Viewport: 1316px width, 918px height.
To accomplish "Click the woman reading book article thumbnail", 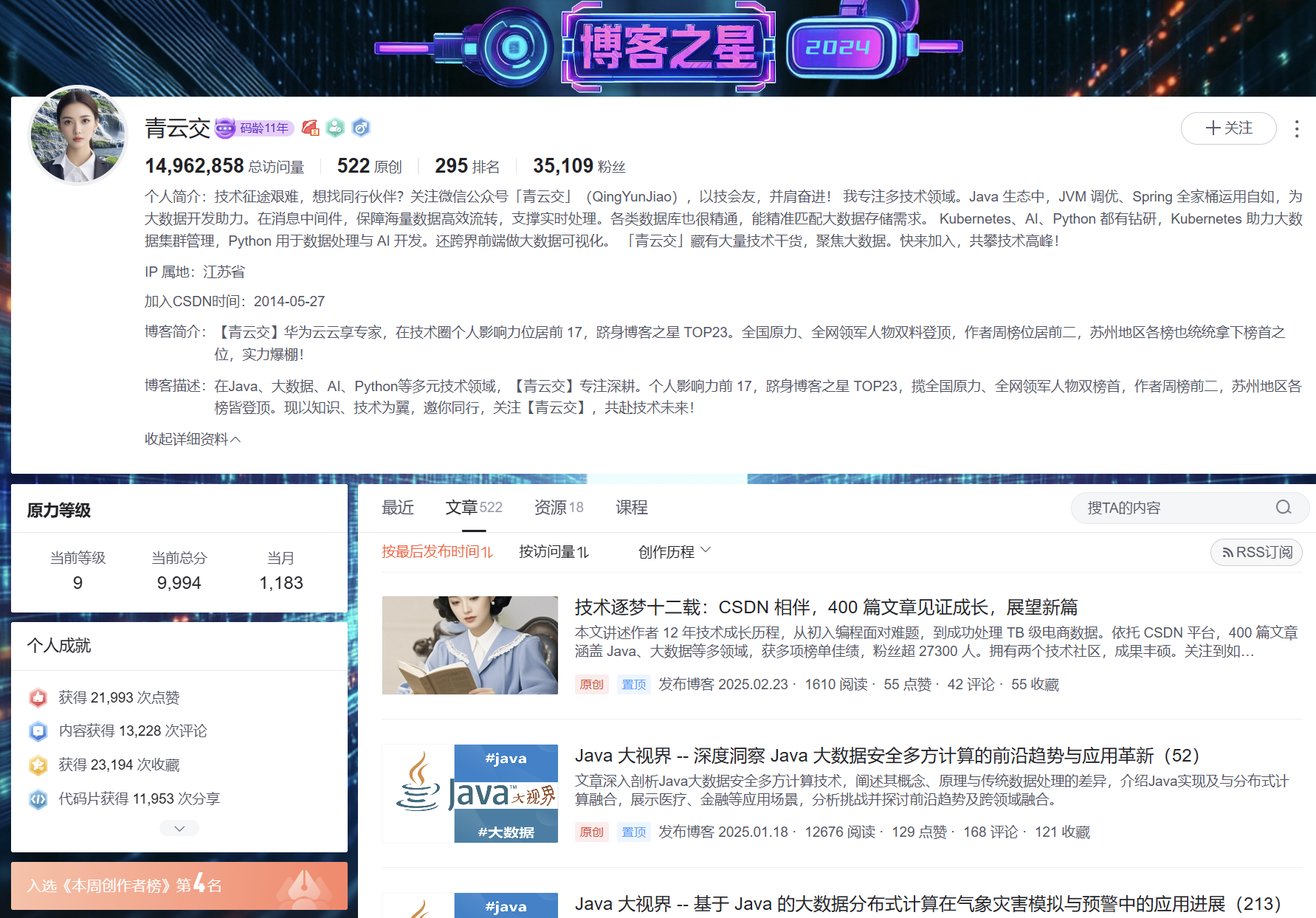I will (470, 645).
